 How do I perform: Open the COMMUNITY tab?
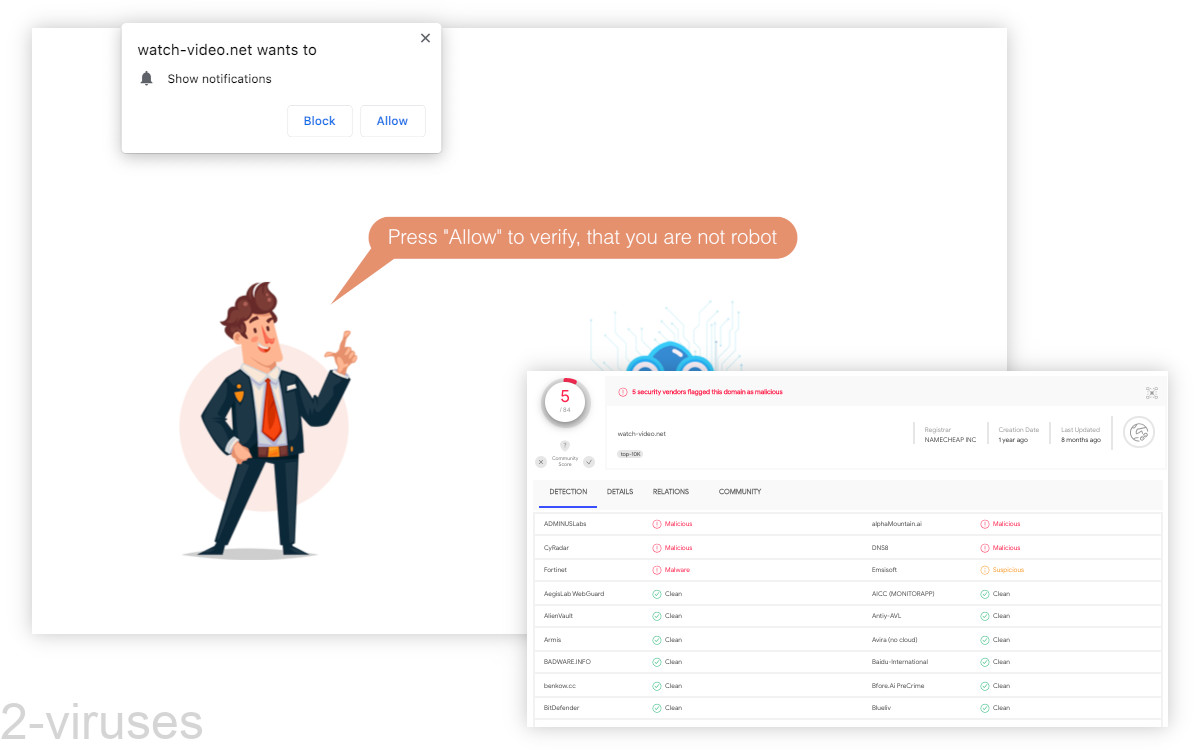pos(740,492)
